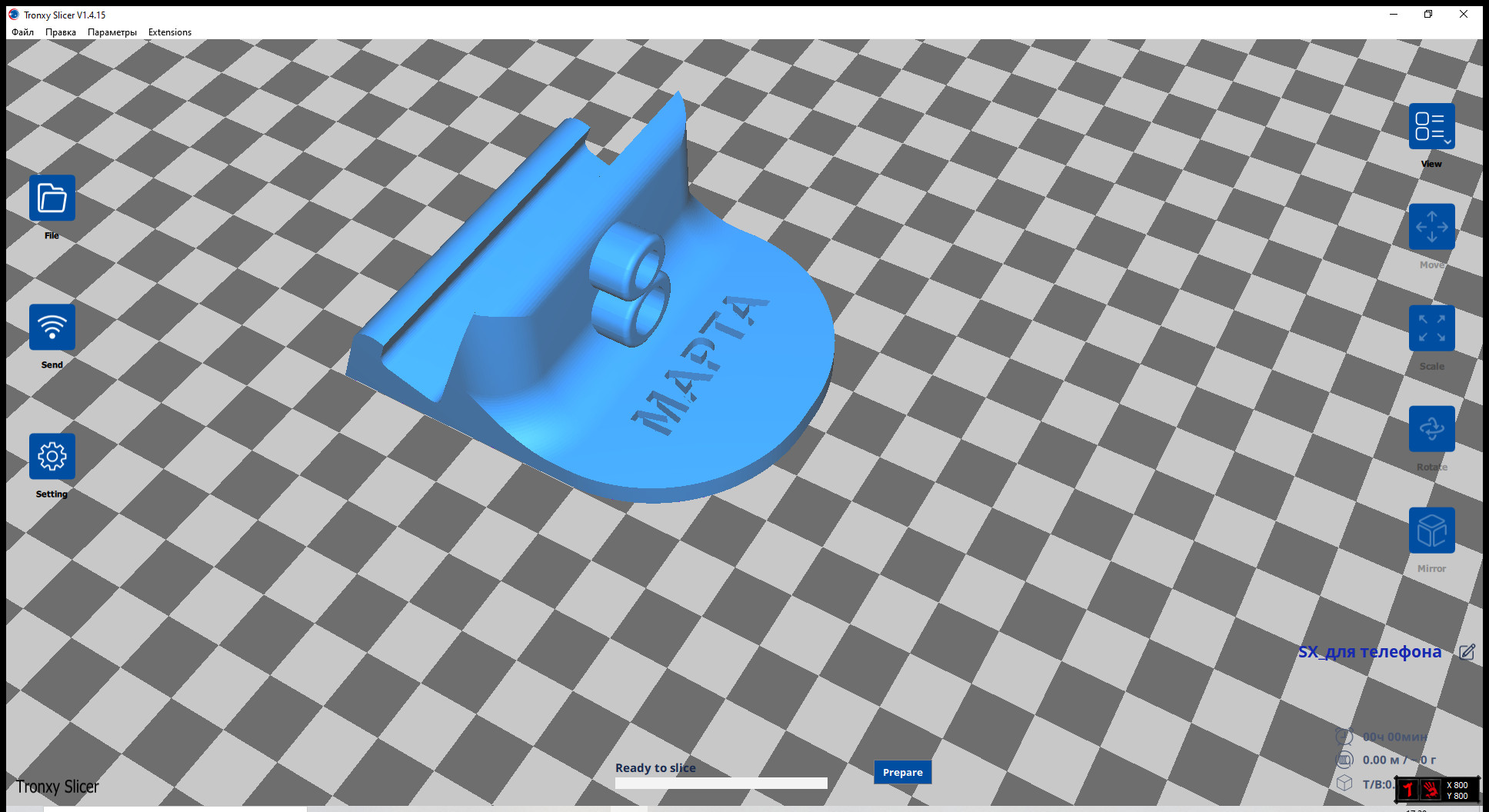Click the 'Ready to slice' status text
This screenshot has height=812, width=1489.
[x=655, y=767]
